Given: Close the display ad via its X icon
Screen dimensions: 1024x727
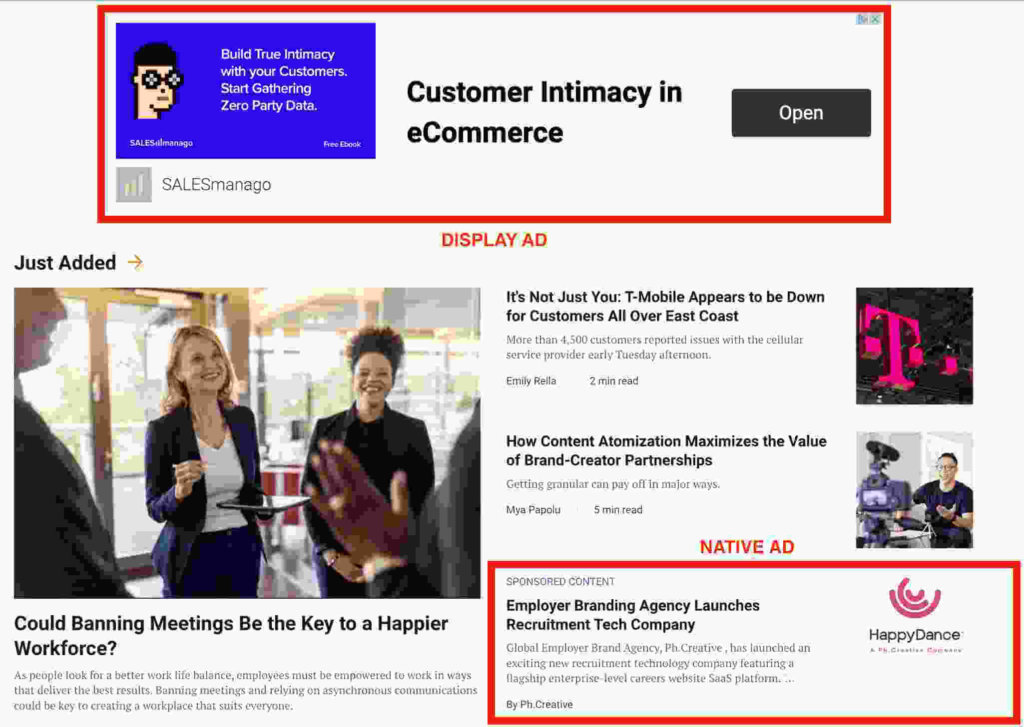Looking at the screenshot, I should pos(876,18).
